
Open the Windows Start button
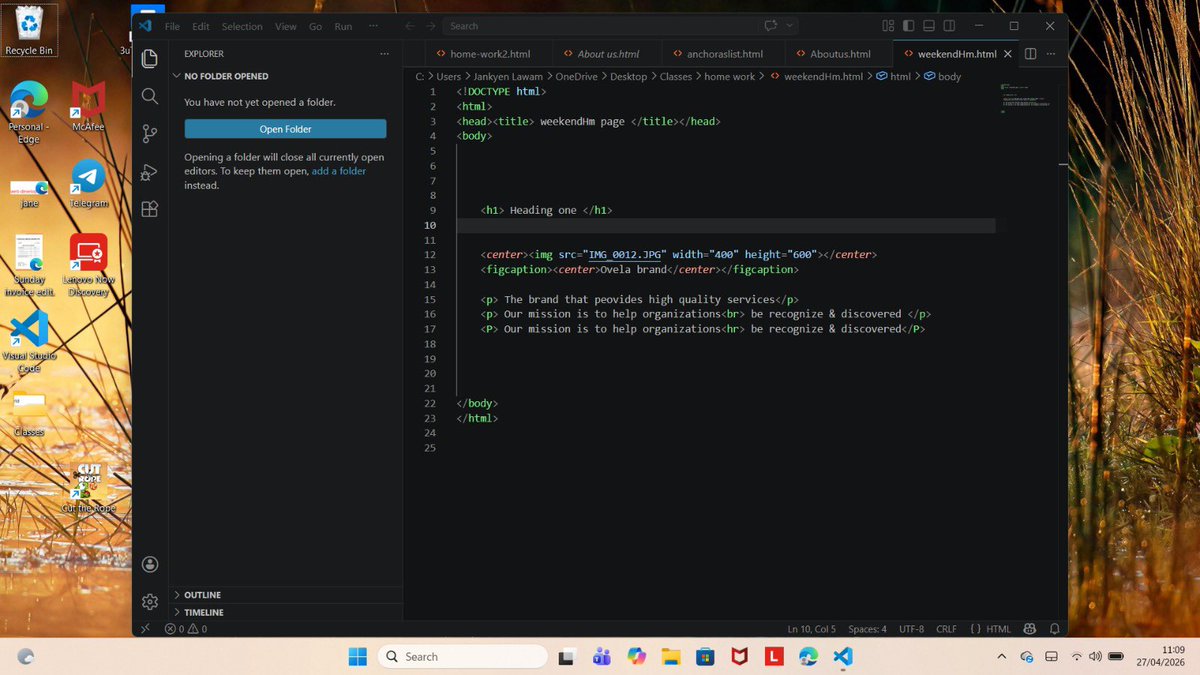pyautogui.click(x=357, y=656)
